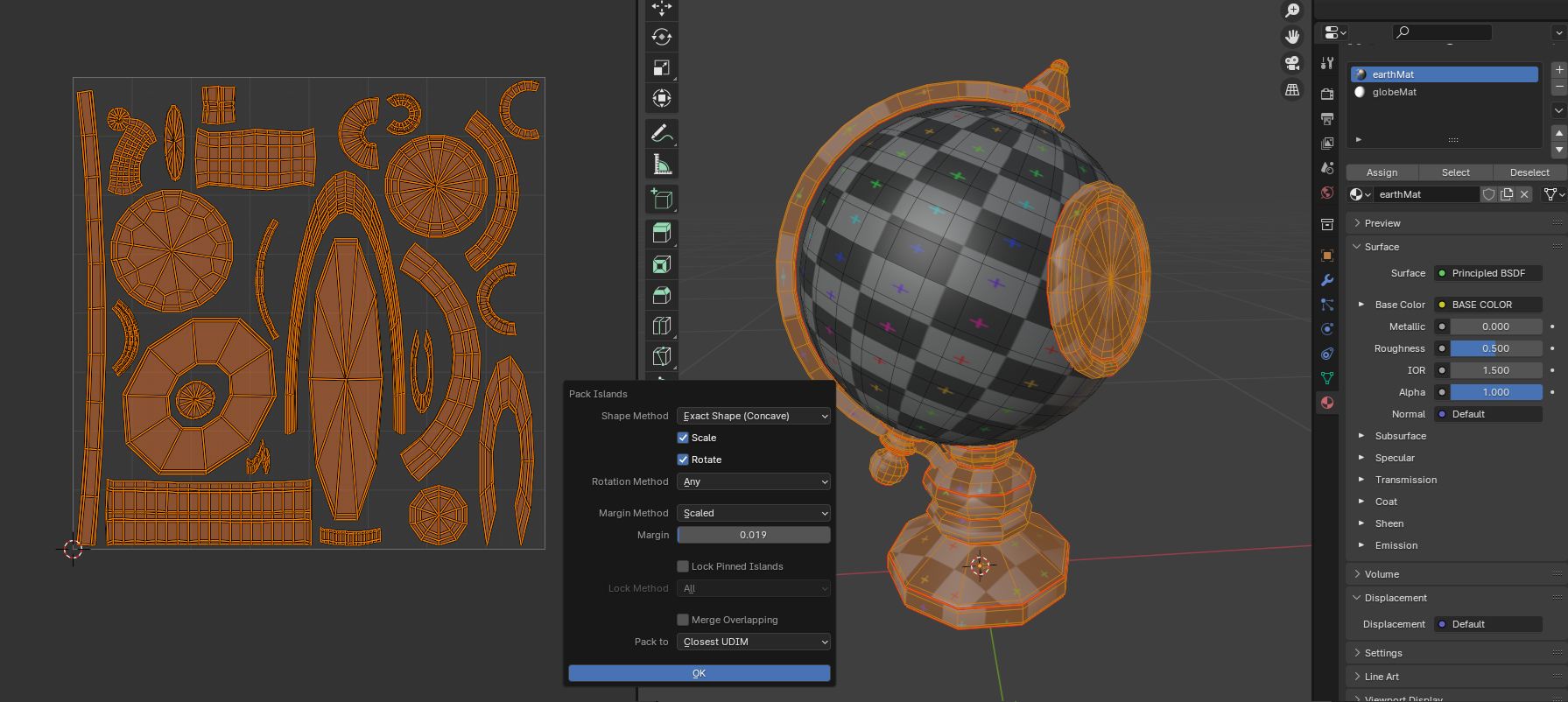Click the viewport pan hand gizmo
The image size is (1568, 702).
point(1292,37)
